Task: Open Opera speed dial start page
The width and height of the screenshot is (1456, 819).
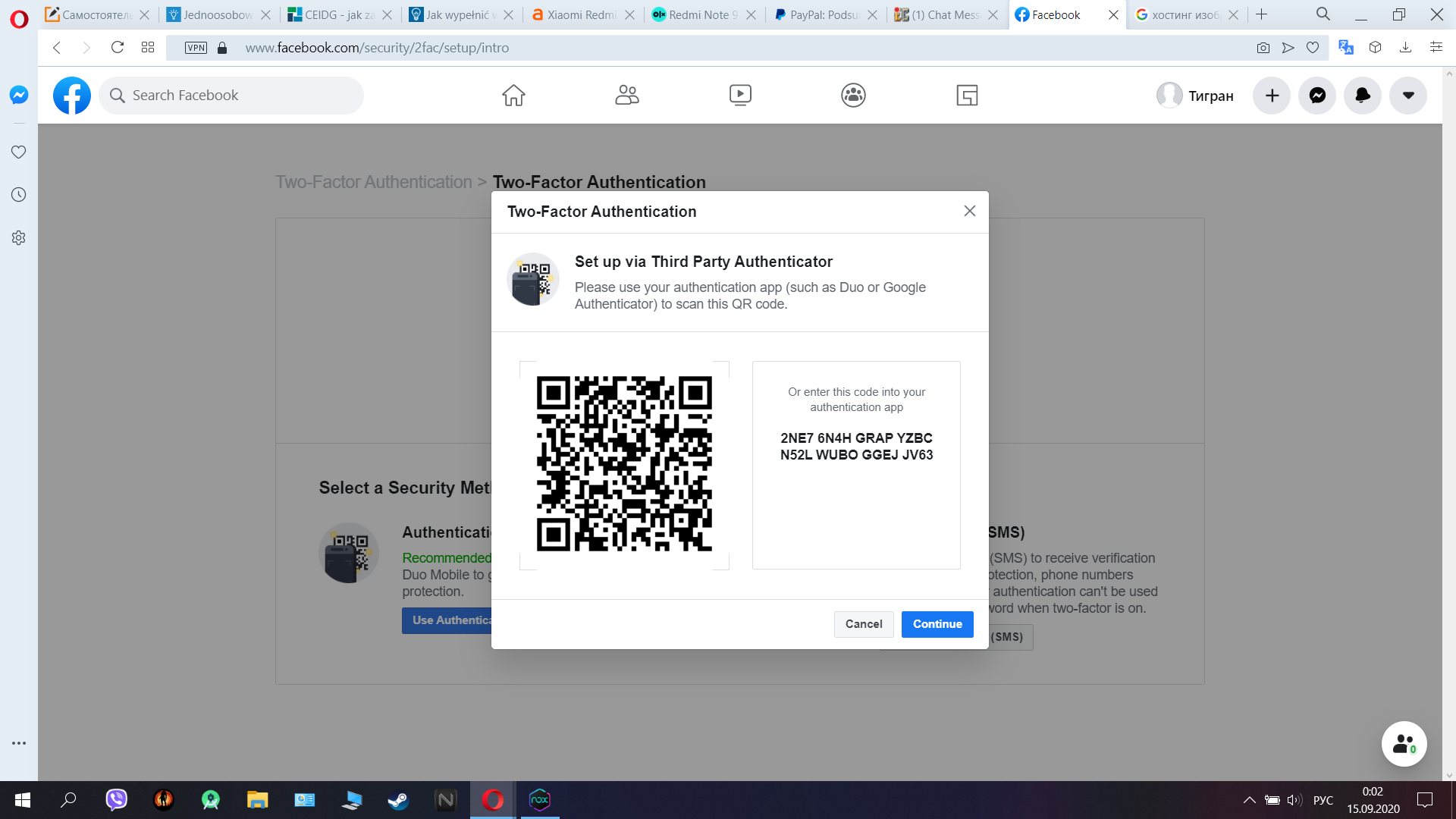Action: (148, 48)
